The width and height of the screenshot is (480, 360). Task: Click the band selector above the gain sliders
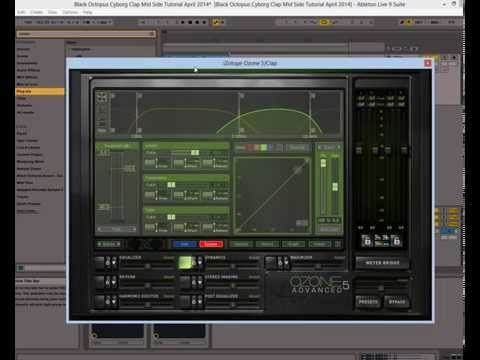pos(329,147)
